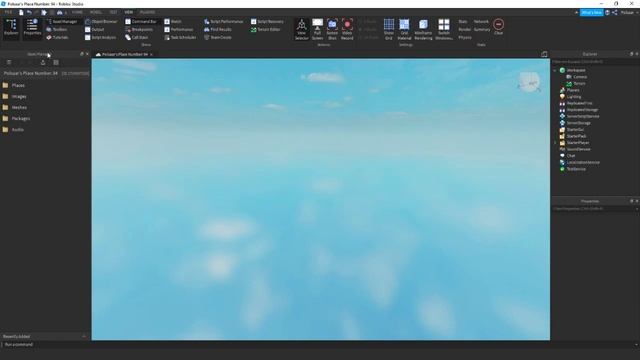Select Terrain in the Explorer tree
This screenshot has height=360, width=640.
[576, 83]
